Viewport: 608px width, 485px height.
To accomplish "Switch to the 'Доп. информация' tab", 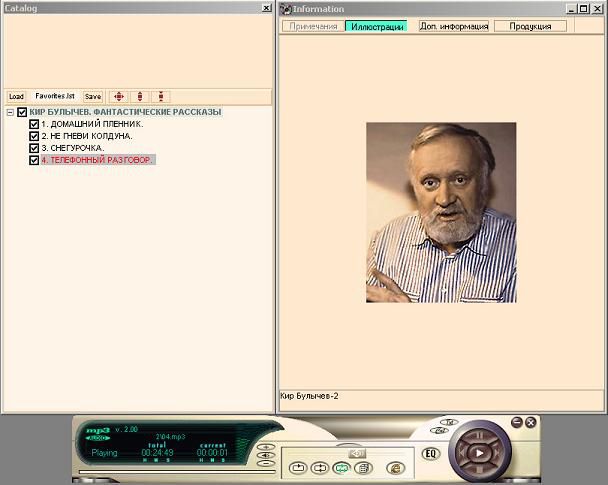I will (453, 26).
